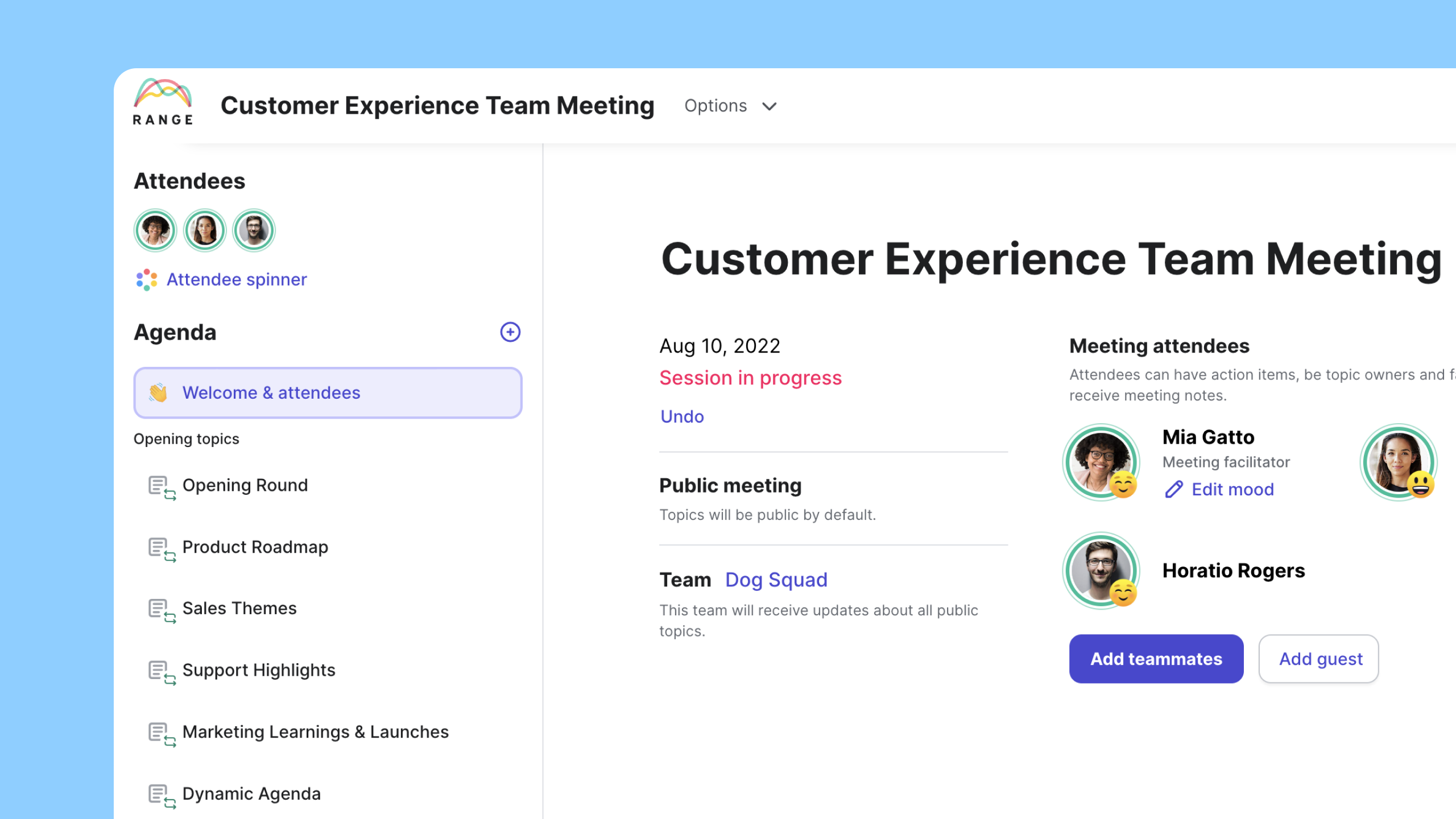Click the Meeting facilitator label
Image resolution: width=1456 pixels, height=819 pixels.
[1226, 462]
